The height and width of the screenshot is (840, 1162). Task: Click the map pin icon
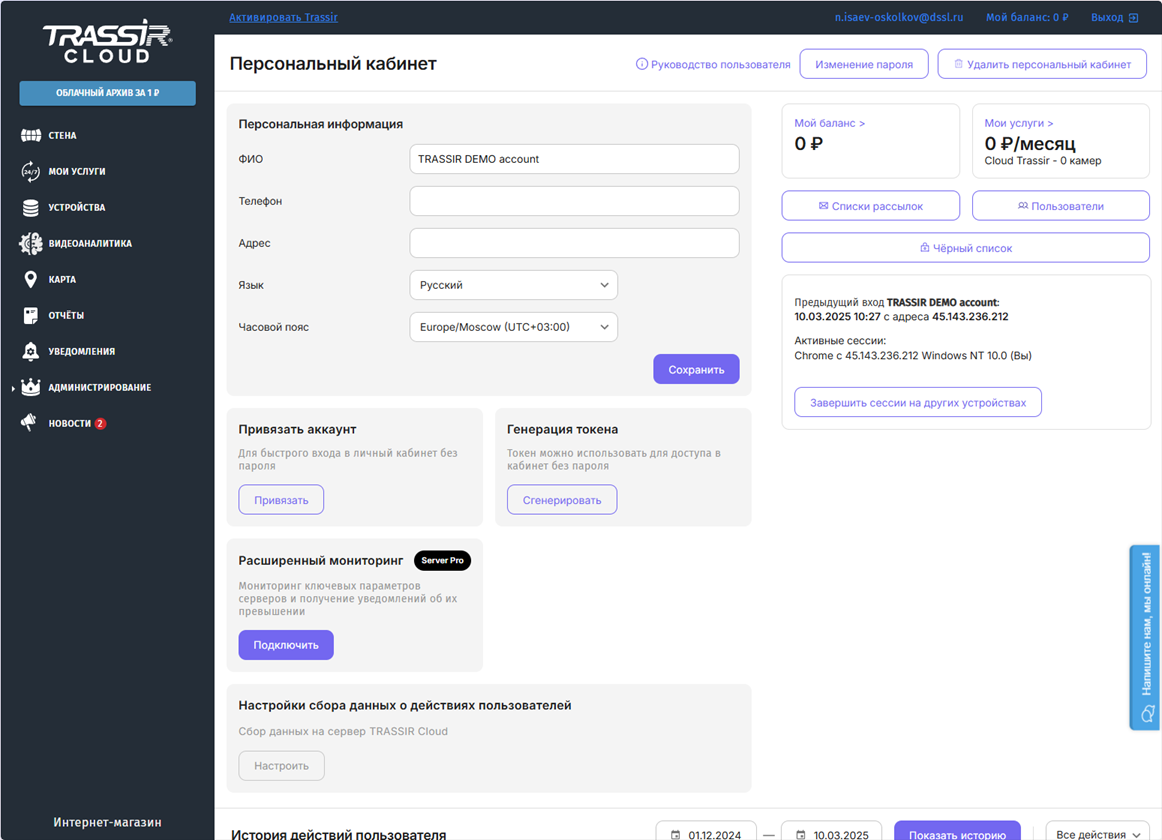click(x=31, y=279)
